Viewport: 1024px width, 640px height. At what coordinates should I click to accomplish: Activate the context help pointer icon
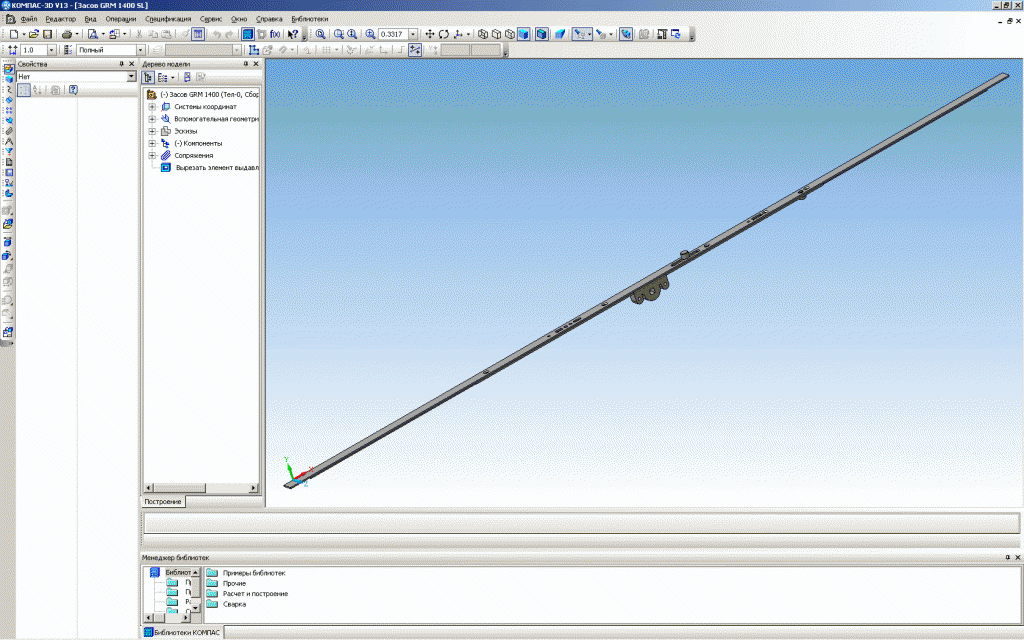click(293, 34)
